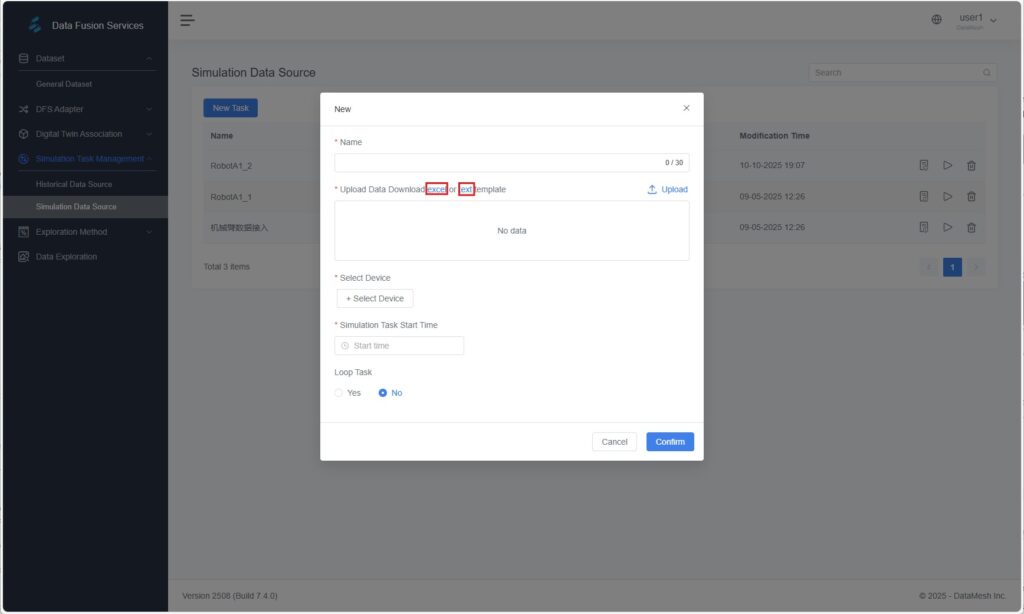Collapse the sidebar with the hamburger icon
Image resolution: width=1024 pixels, height=614 pixels.
coord(187,21)
